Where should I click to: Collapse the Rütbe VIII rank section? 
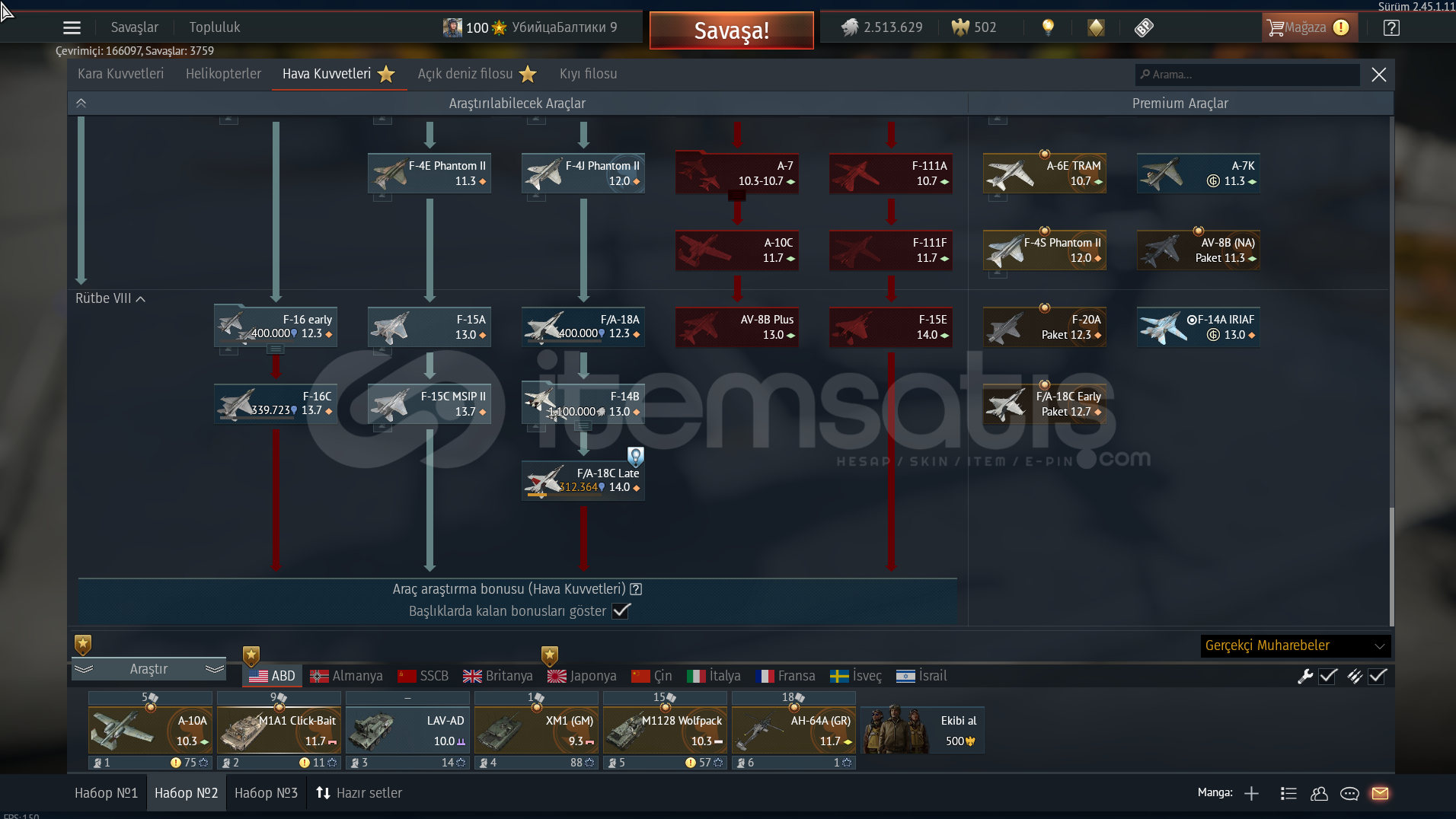pos(110,298)
